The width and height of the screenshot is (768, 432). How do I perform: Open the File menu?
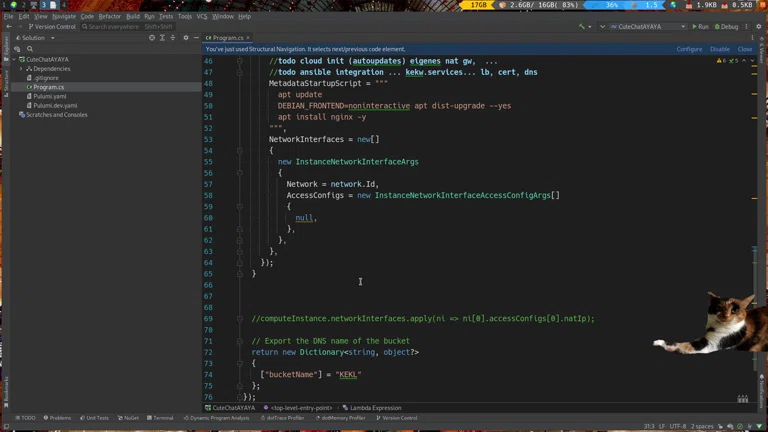(x=9, y=16)
